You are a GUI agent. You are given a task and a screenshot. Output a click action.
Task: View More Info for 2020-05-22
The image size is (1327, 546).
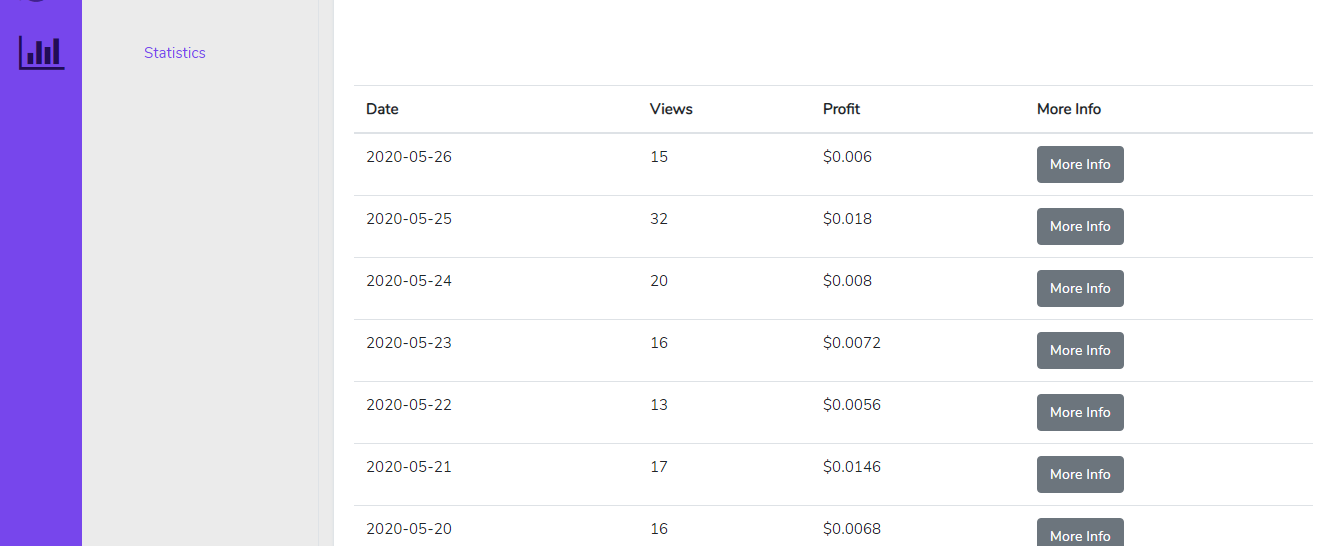point(1080,412)
